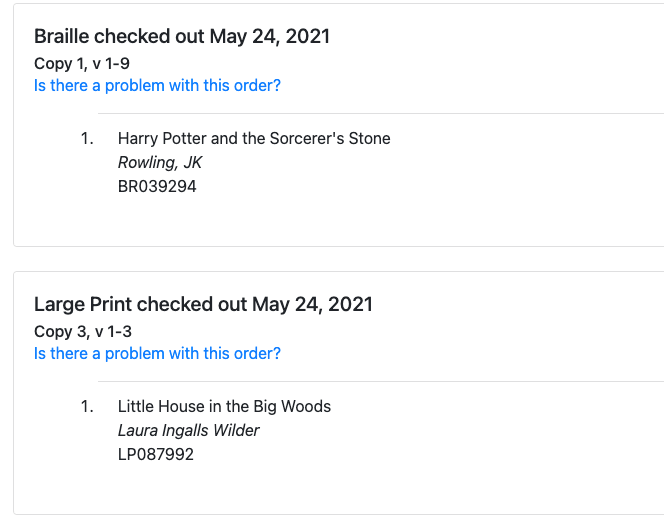Click the Little House in the Big Woods title

point(224,407)
